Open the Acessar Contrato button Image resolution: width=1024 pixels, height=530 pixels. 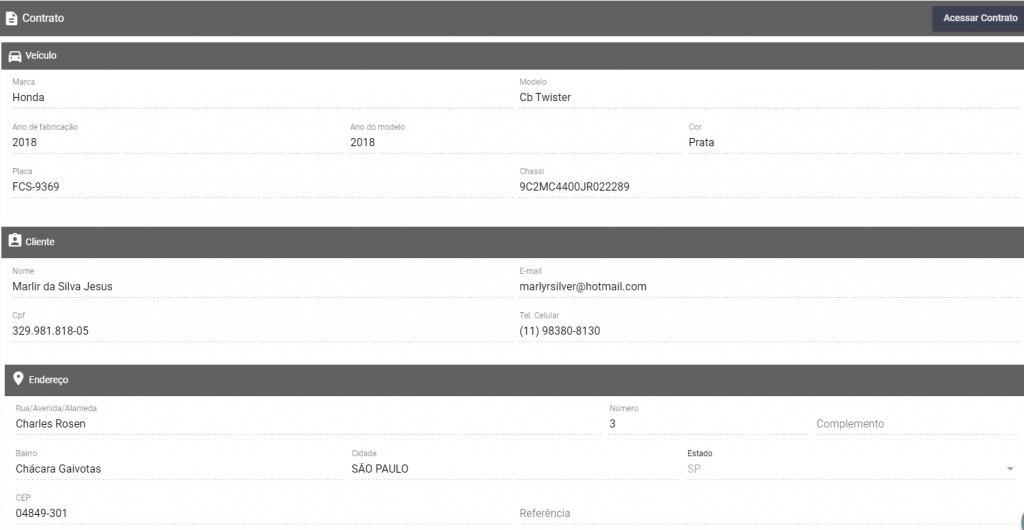click(980, 18)
